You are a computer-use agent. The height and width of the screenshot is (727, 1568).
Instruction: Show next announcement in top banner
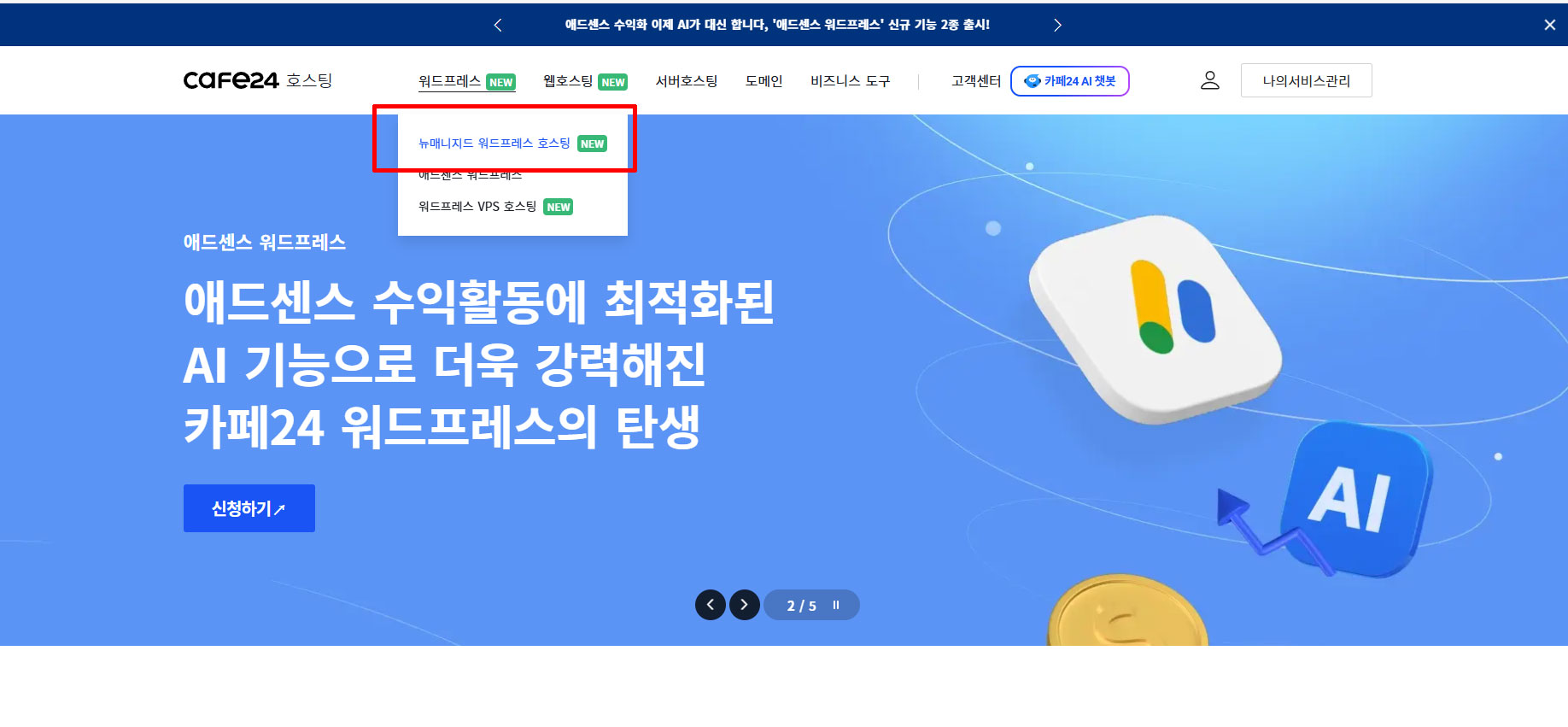pos(1057,25)
